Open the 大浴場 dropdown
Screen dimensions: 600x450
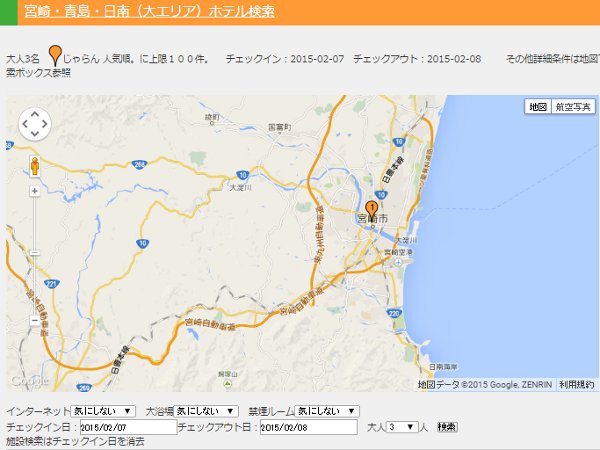[x=206, y=411]
